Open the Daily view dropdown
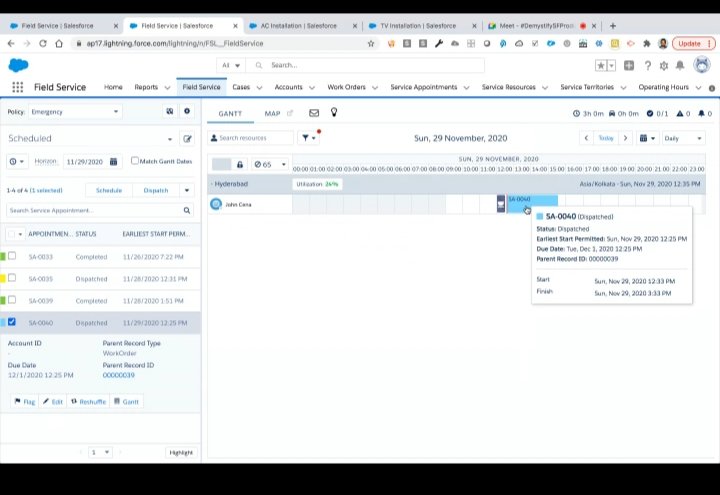The width and height of the screenshot is (720, 495). click(684, 138)
